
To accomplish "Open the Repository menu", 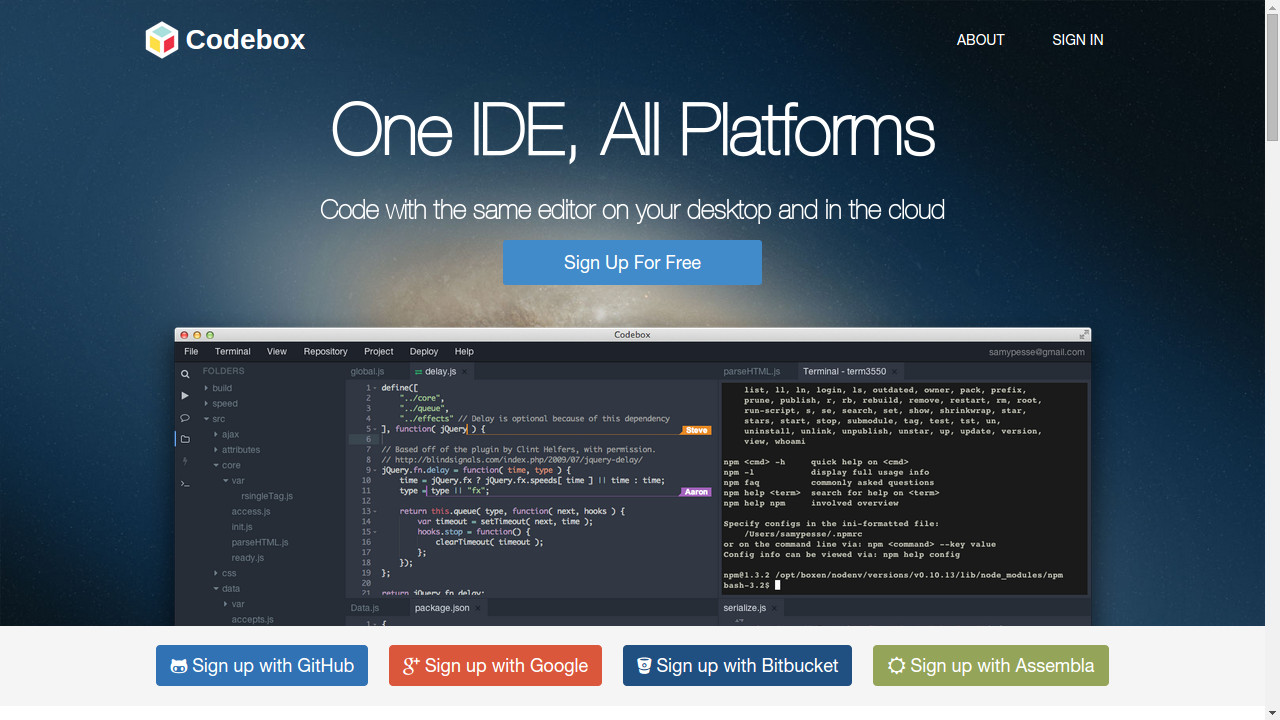I will (x=326, y=352).
